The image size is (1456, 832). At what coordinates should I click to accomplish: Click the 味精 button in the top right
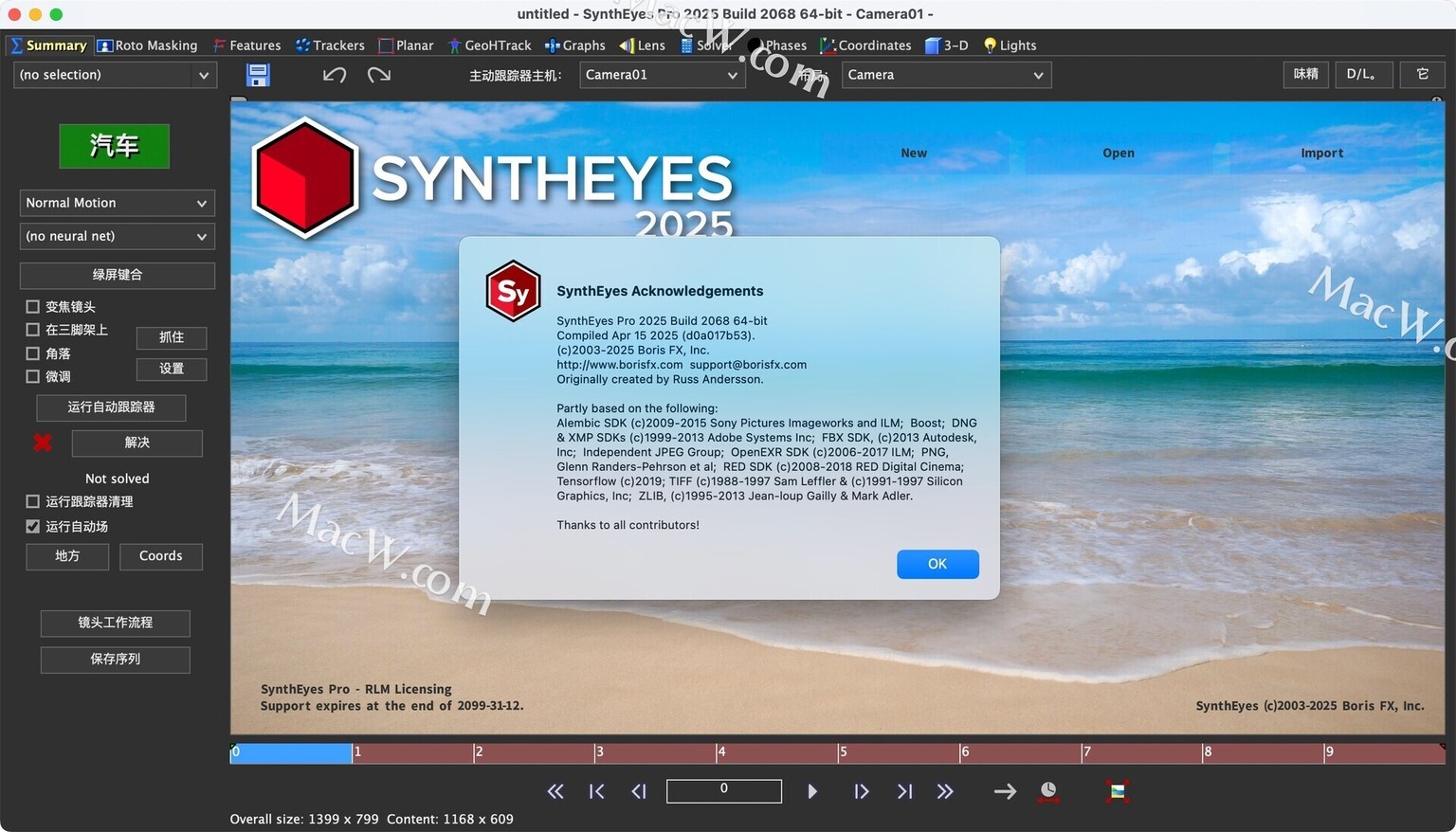tap(1306, 74)
